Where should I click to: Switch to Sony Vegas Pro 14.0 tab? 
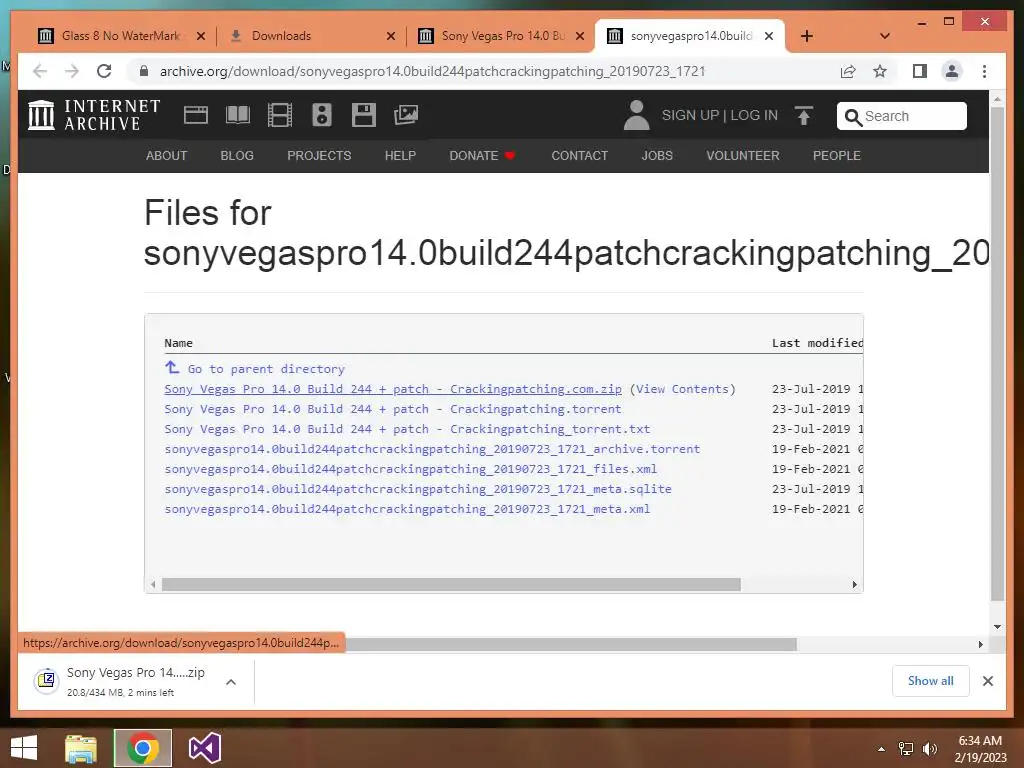[x=502, y=36]
